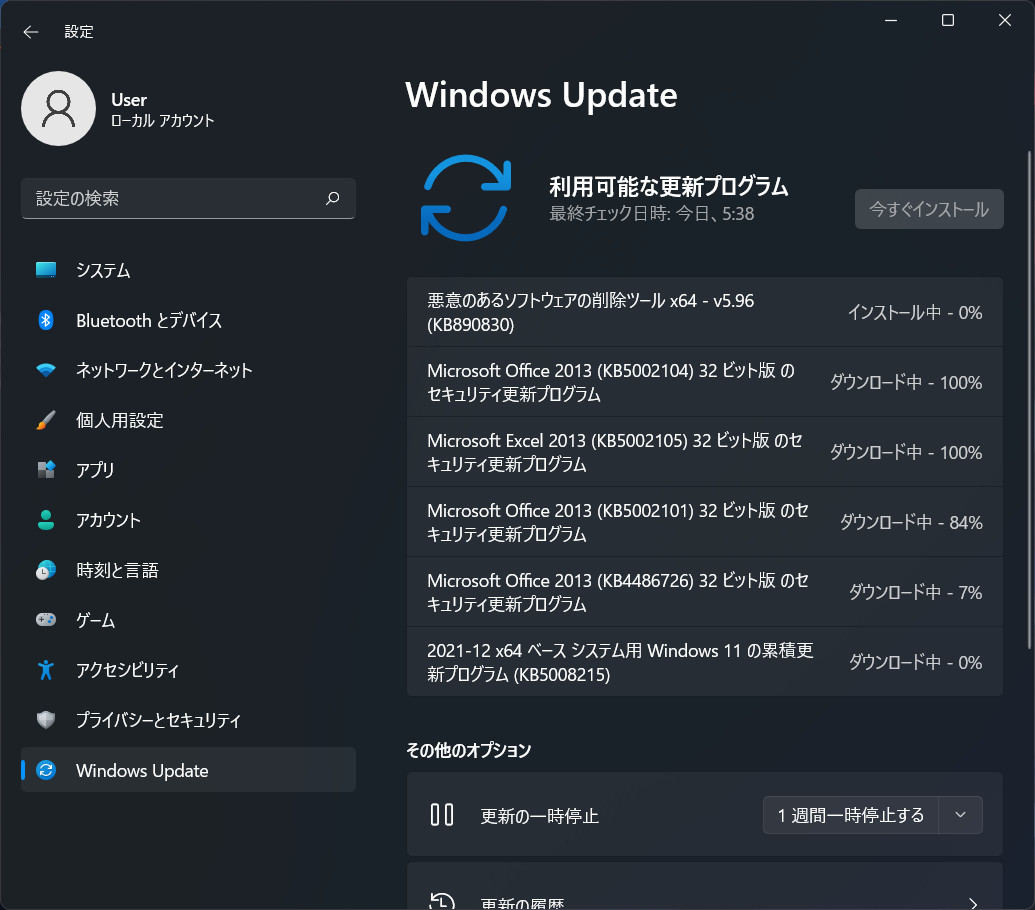This screenshot has width=1035, height=910.
Task: Click ダウンロード中 - 84% status text
Action: (911, 522)
